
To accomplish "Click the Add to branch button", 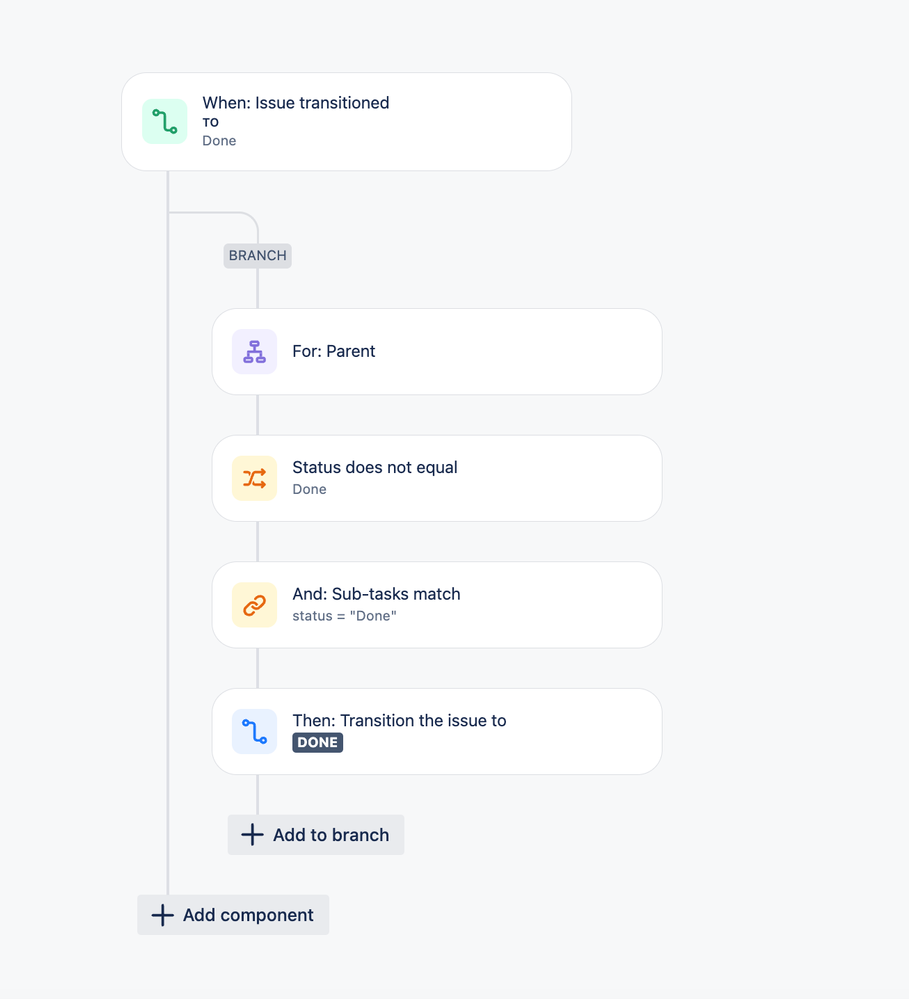I will tap(315, 834).
